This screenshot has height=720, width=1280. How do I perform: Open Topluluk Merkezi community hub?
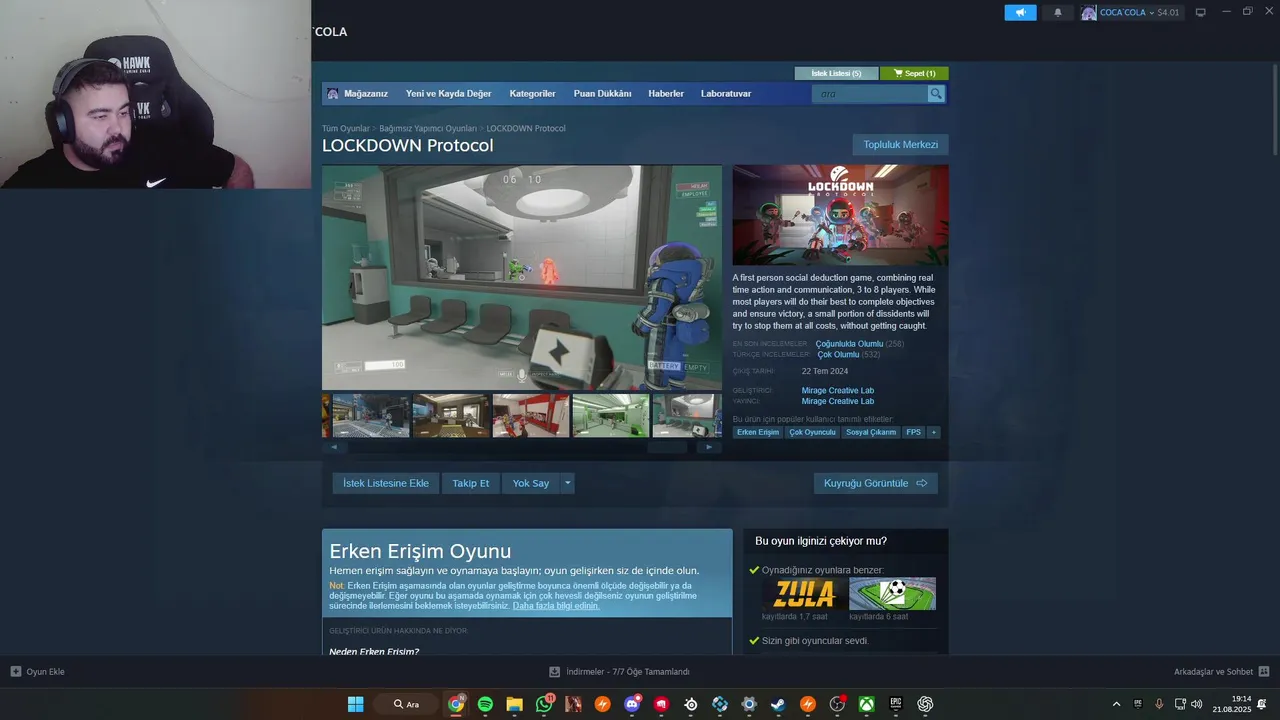click(900, 145)
